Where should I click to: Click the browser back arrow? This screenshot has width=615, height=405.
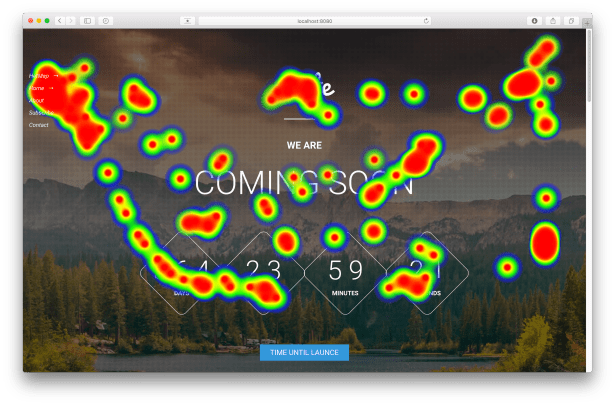[x=59, y=20]
